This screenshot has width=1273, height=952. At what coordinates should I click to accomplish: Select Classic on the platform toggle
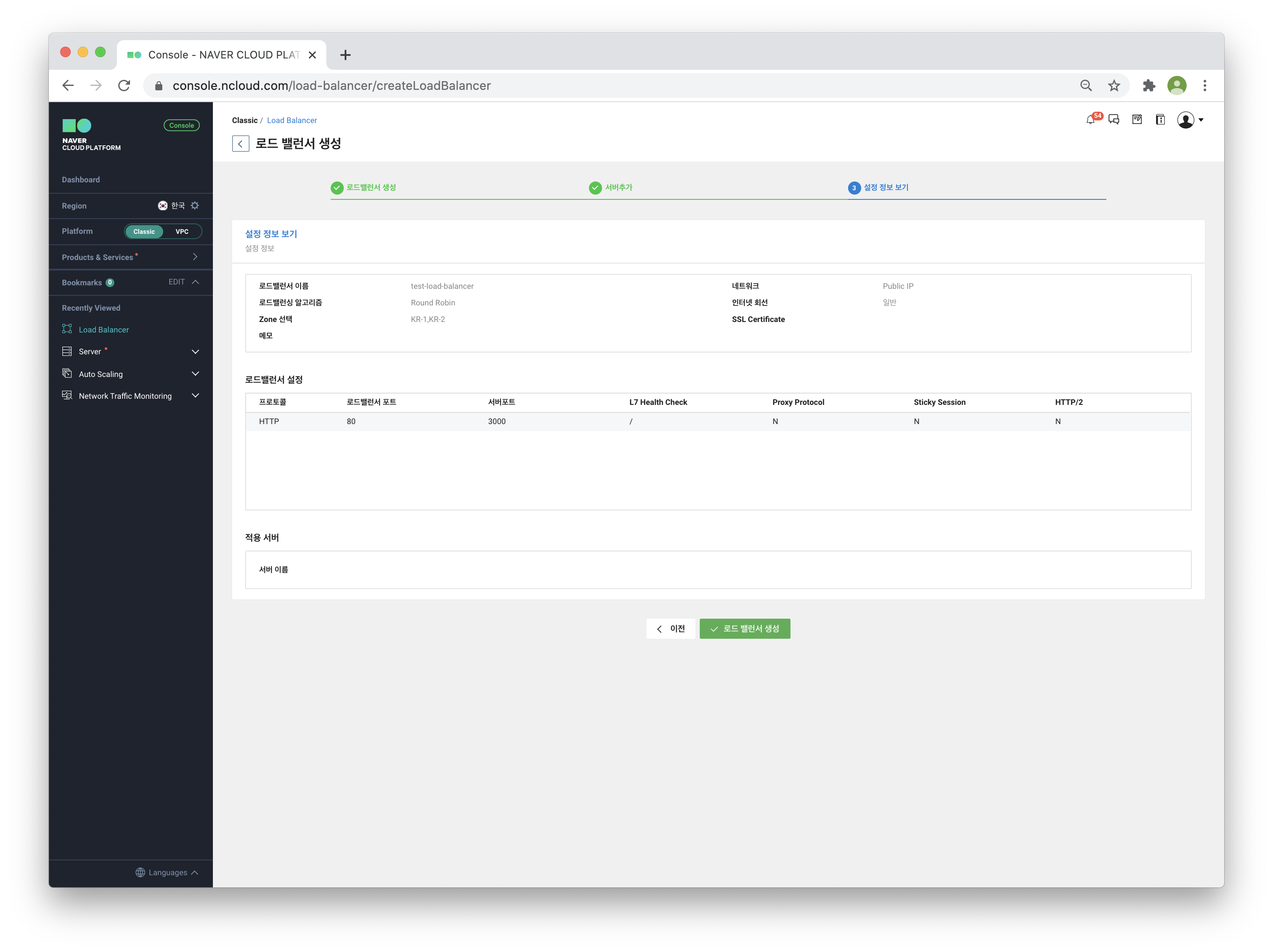(144, 231)
